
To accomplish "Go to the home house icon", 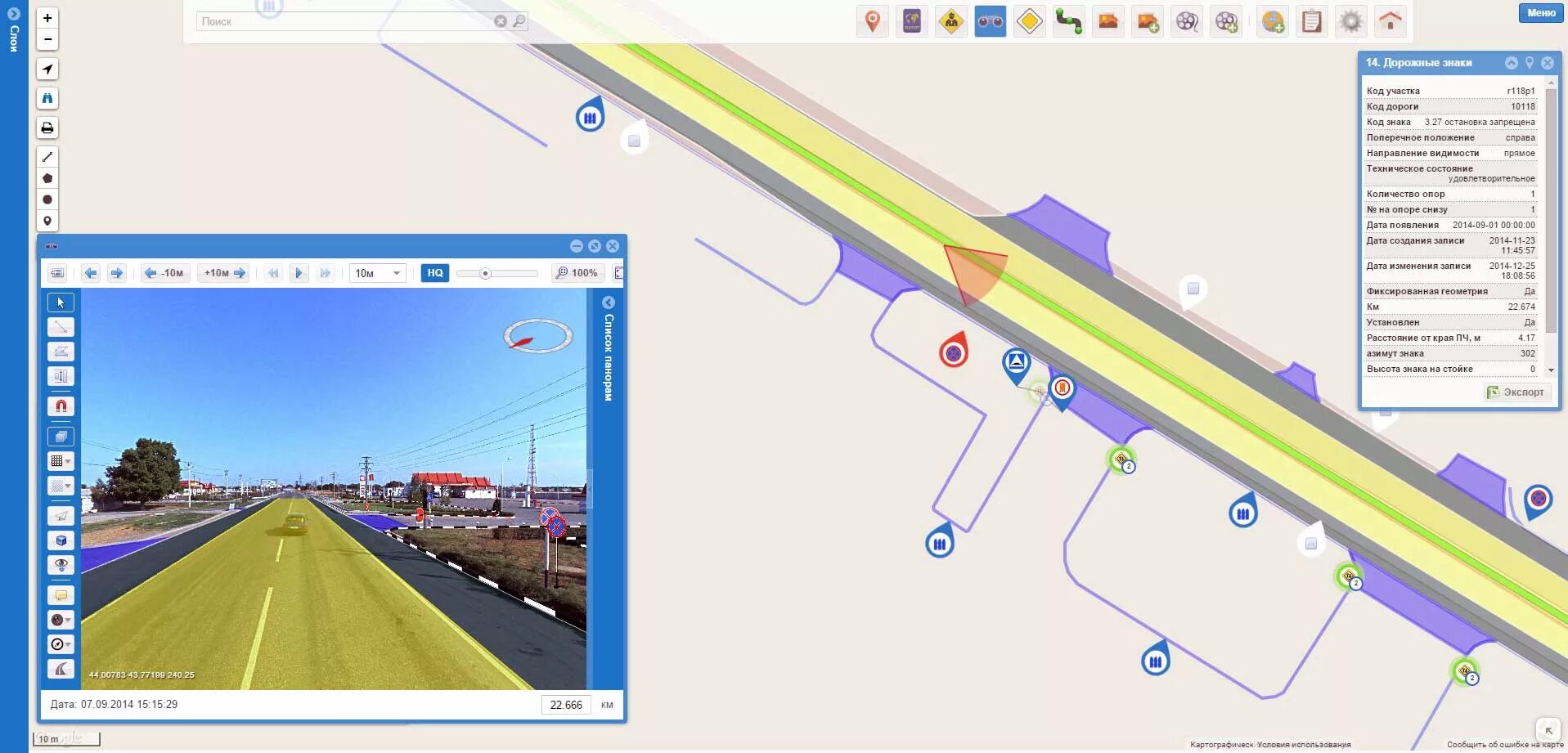I will click(1390, 21).
